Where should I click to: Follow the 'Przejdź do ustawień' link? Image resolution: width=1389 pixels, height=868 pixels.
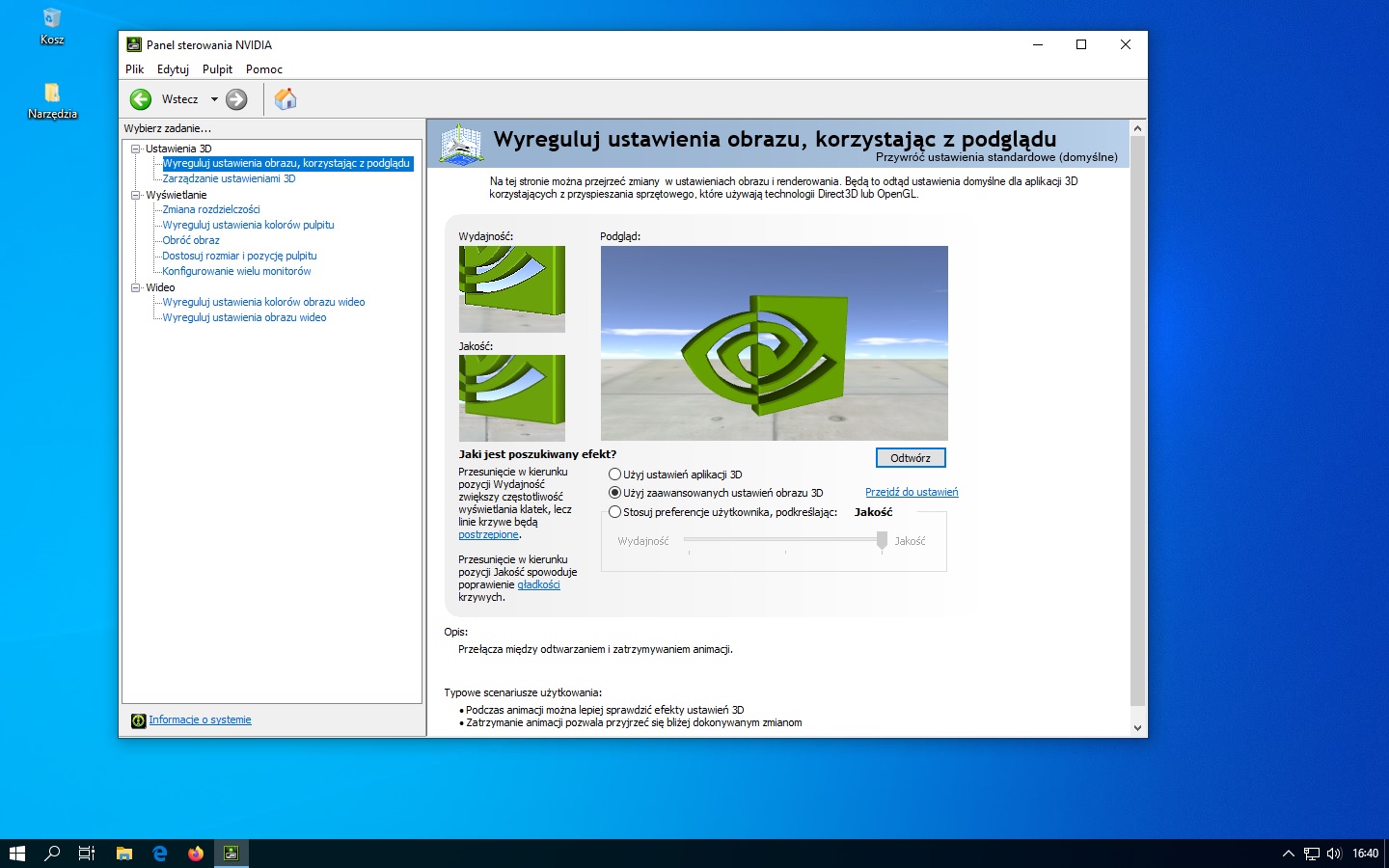pos(911,492)
